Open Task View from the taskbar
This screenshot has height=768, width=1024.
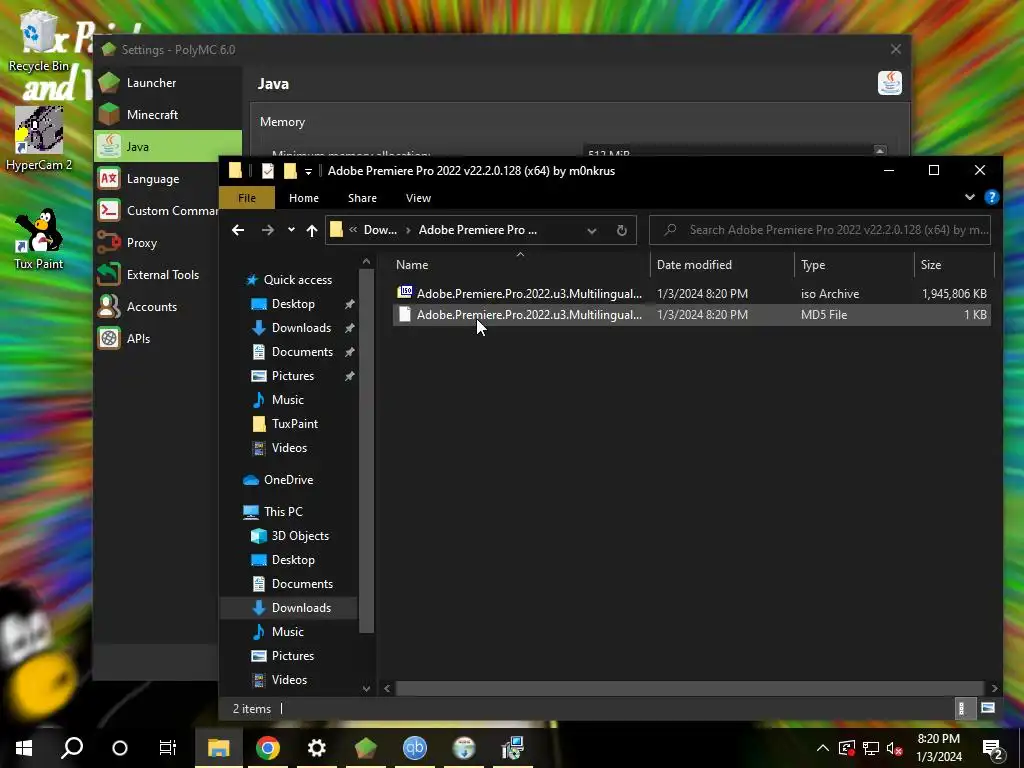(168, 747)
